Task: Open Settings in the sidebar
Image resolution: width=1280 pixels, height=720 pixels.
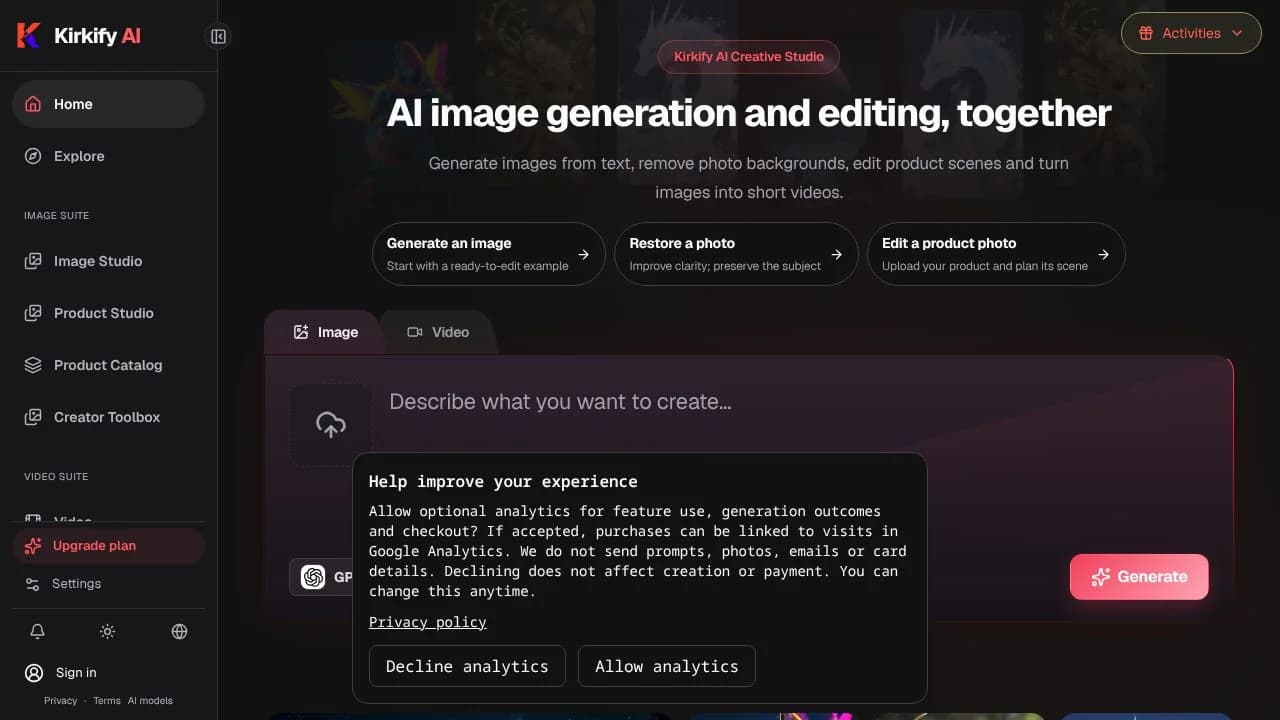Action: [108, 584]
